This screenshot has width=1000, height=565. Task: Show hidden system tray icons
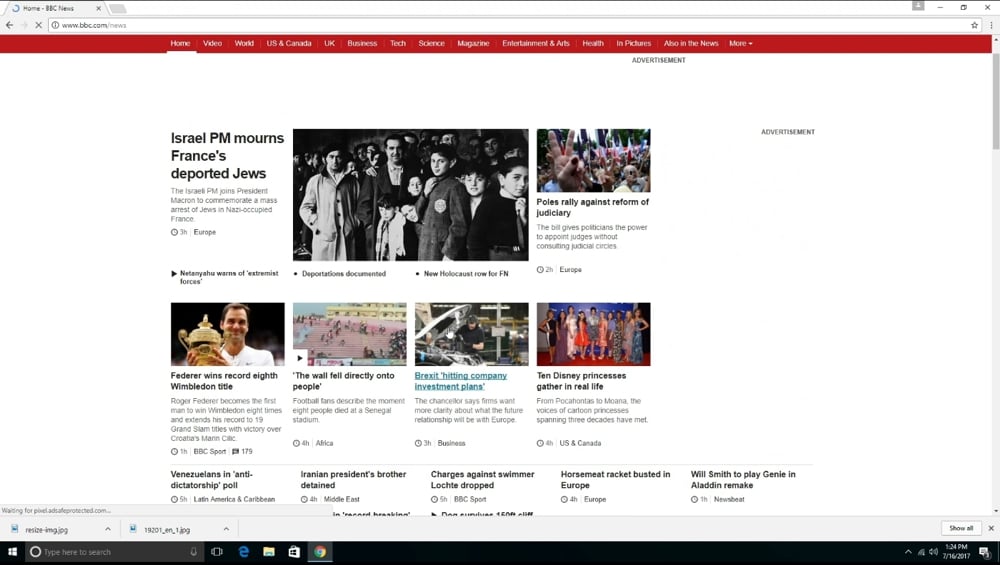pos(908,552)
